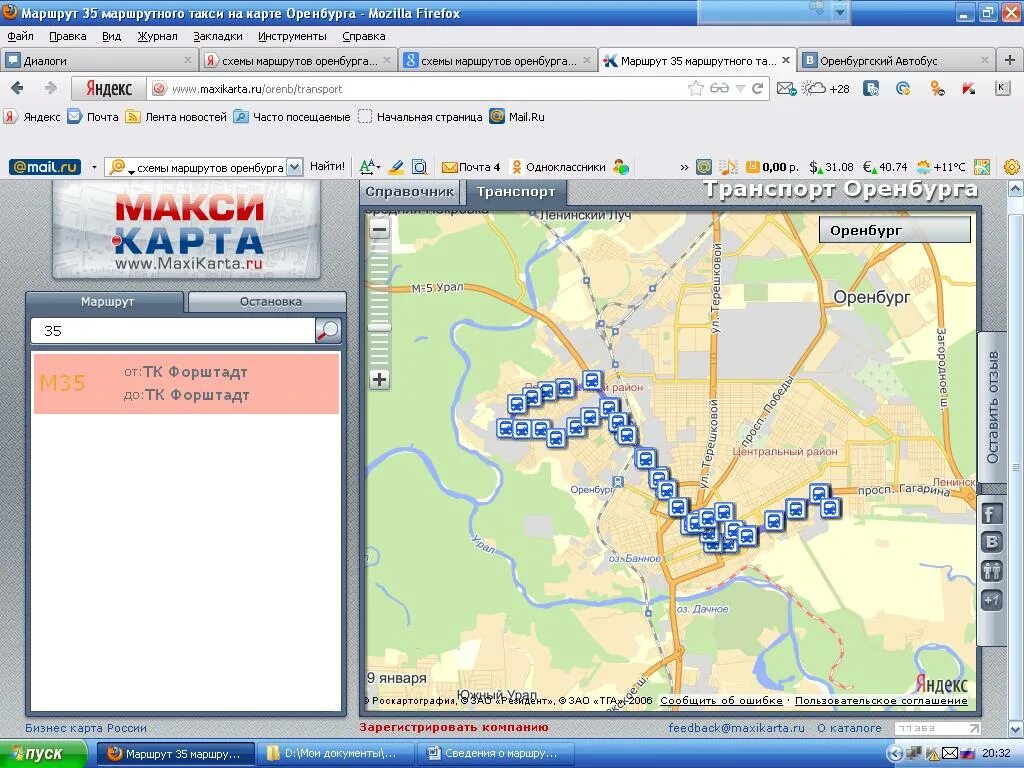This screenshot has height=768, width=1024.
Task: Open the Сведения о маршру… taskbar window
Action: coord(494,753)
